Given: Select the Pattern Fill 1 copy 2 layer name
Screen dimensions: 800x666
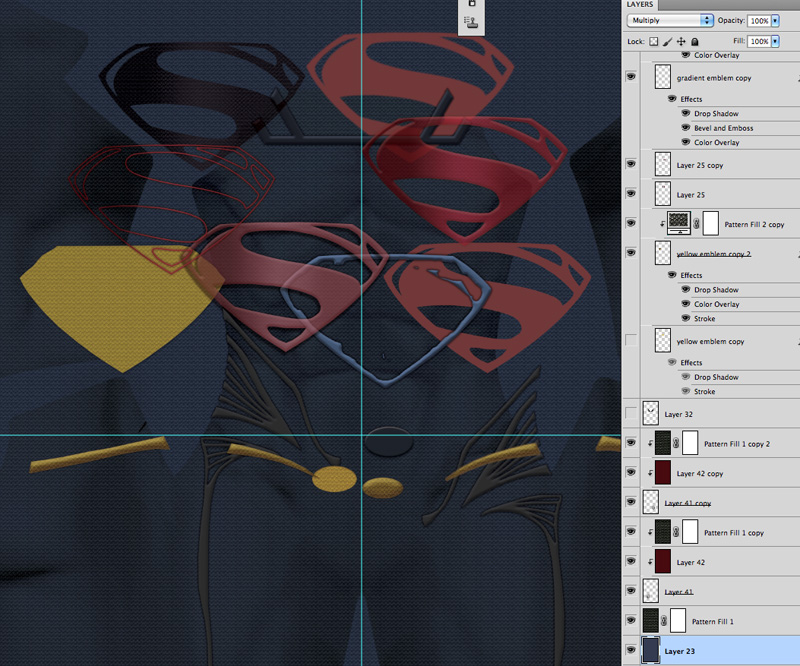Looking at the screenshot, I should pos(737,444).
